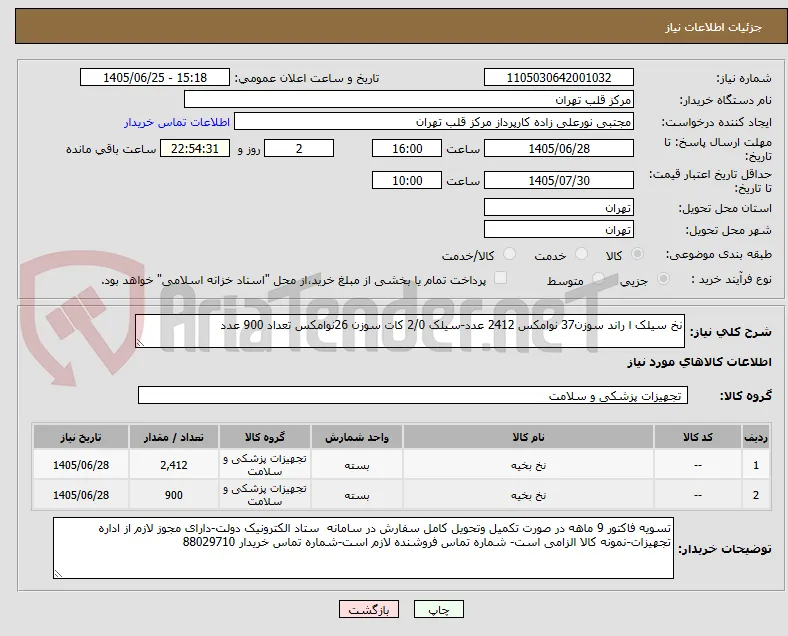Toggle the اسناد خزانه اسلامی payment checkbox
788x636 pixels.
click(501, 278)
